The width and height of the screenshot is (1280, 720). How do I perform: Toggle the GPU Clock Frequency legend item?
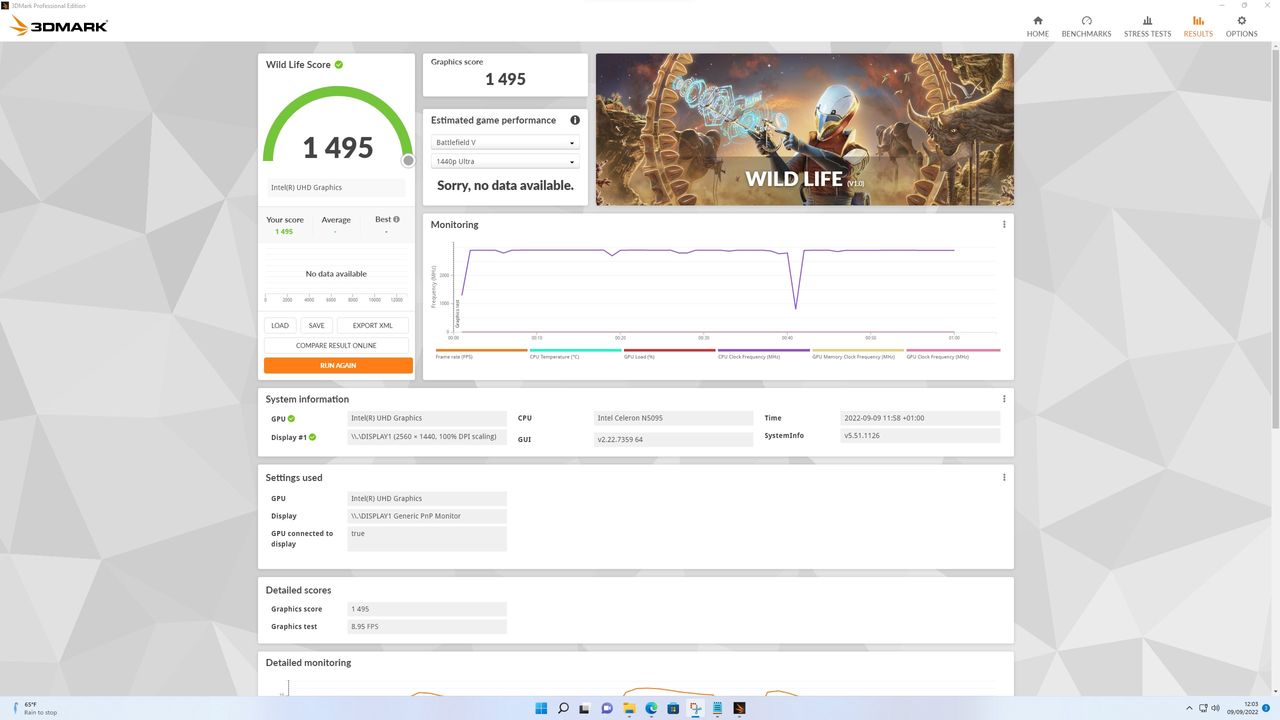point(953,354)
